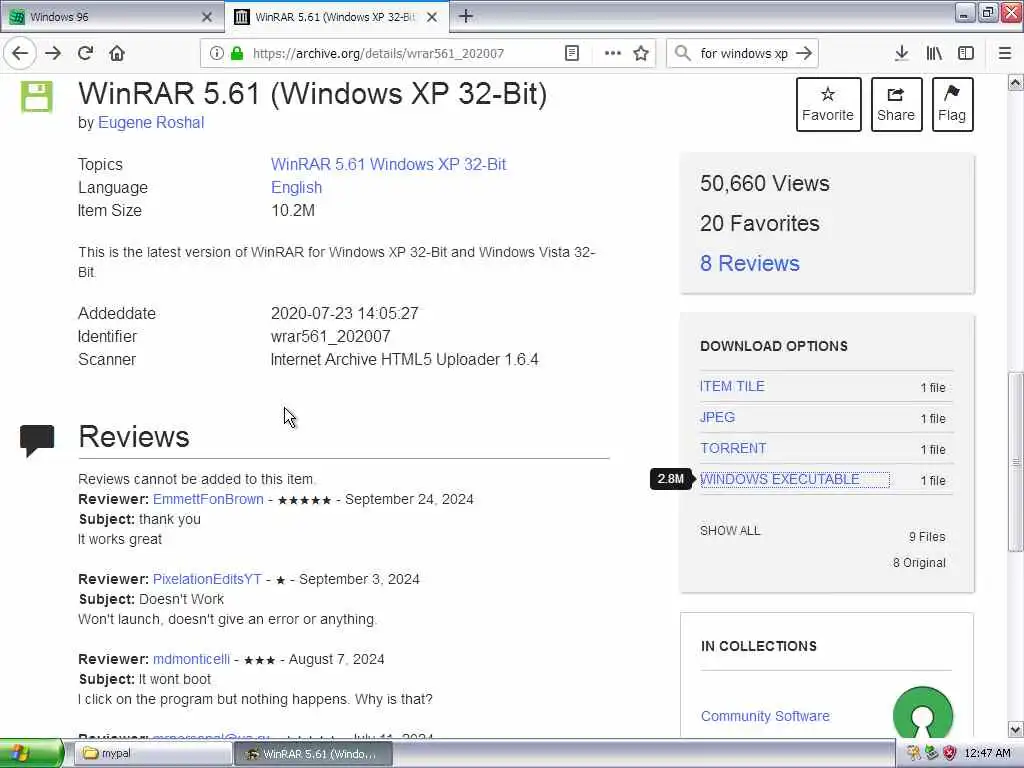
Task: Click the green Community Software collection logo
Action: (923, 713)
